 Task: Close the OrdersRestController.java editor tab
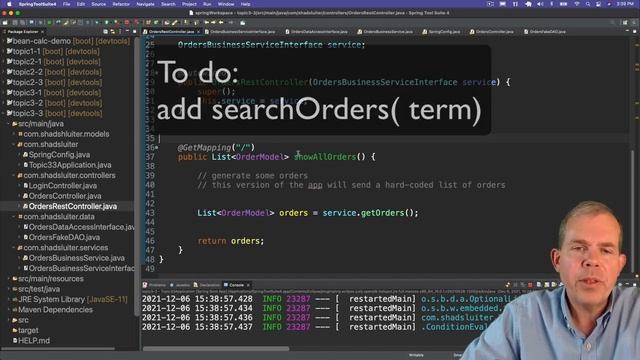coord(199,31)
